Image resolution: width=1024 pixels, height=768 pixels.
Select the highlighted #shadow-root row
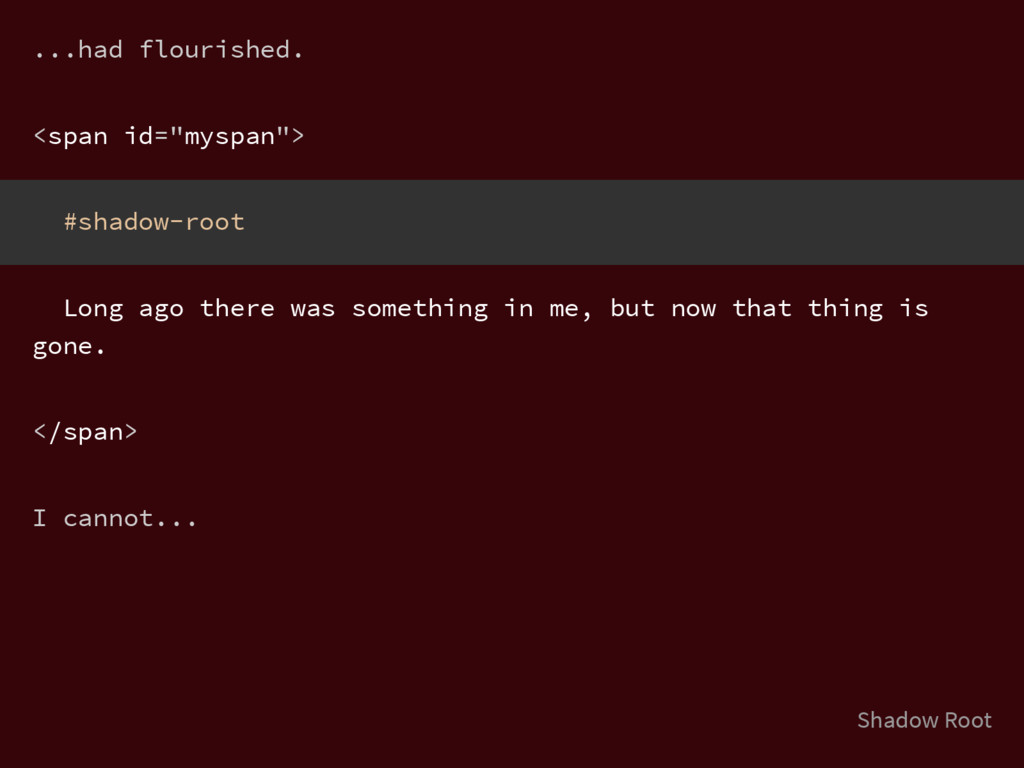click(x=512, y=222)
